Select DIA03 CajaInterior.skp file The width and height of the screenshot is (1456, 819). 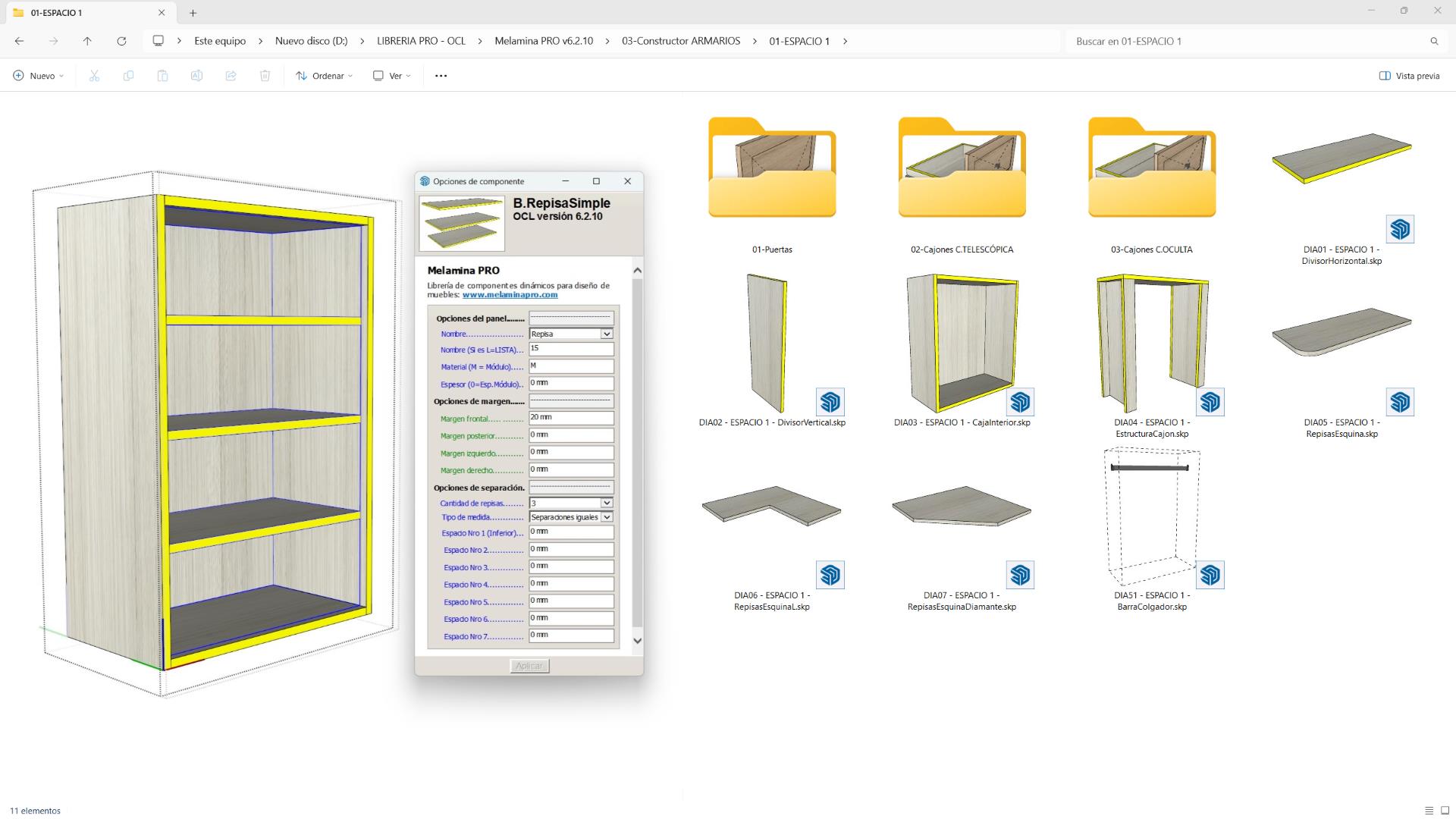pos(962,351)
